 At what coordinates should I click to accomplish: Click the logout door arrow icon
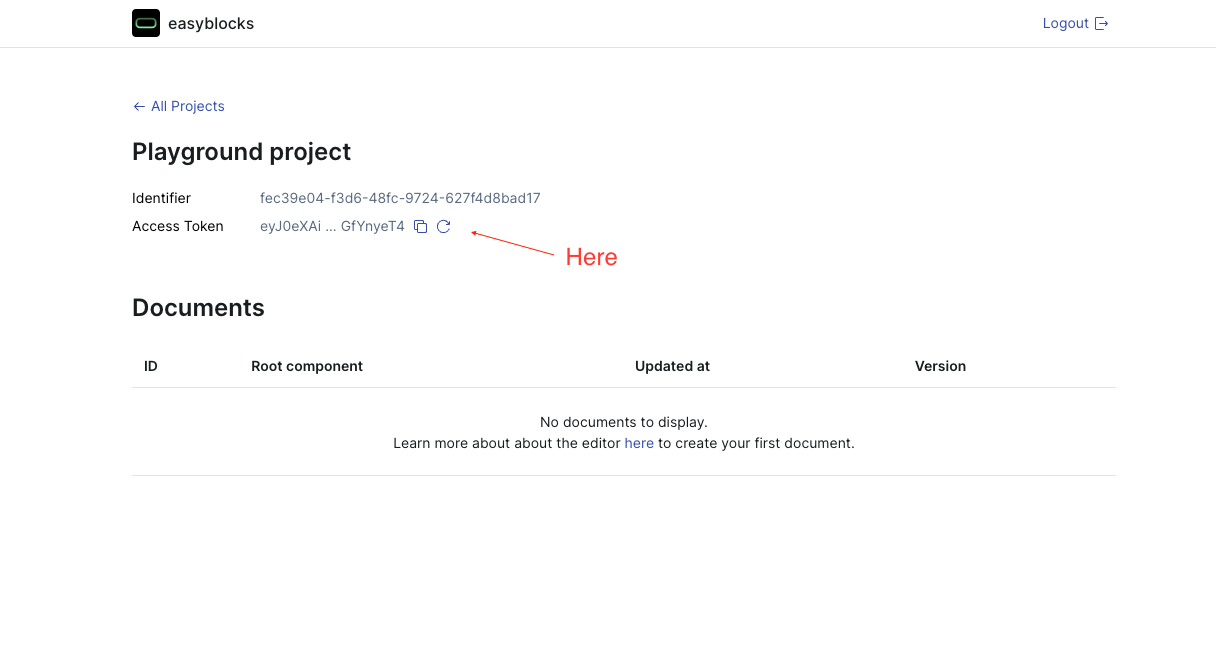coord(1102,24)
